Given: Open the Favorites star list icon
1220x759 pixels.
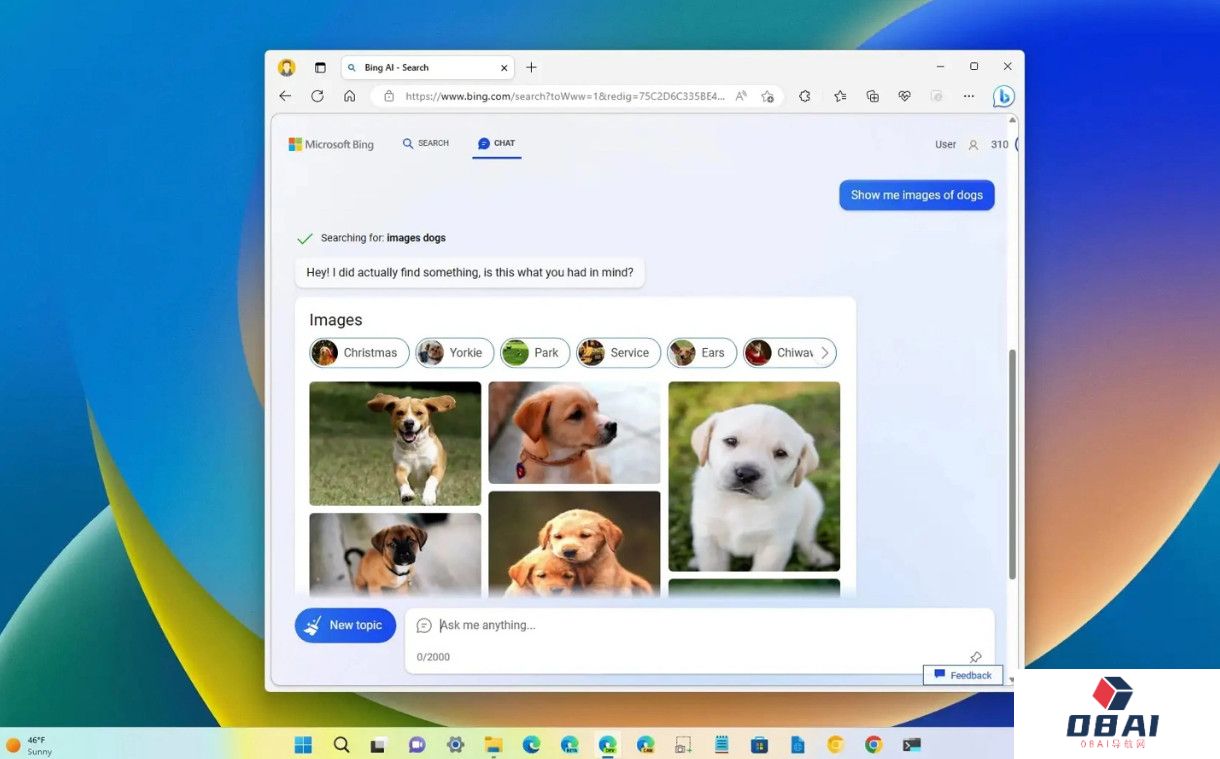Looking at the screenshot, I should pos(840,96).
